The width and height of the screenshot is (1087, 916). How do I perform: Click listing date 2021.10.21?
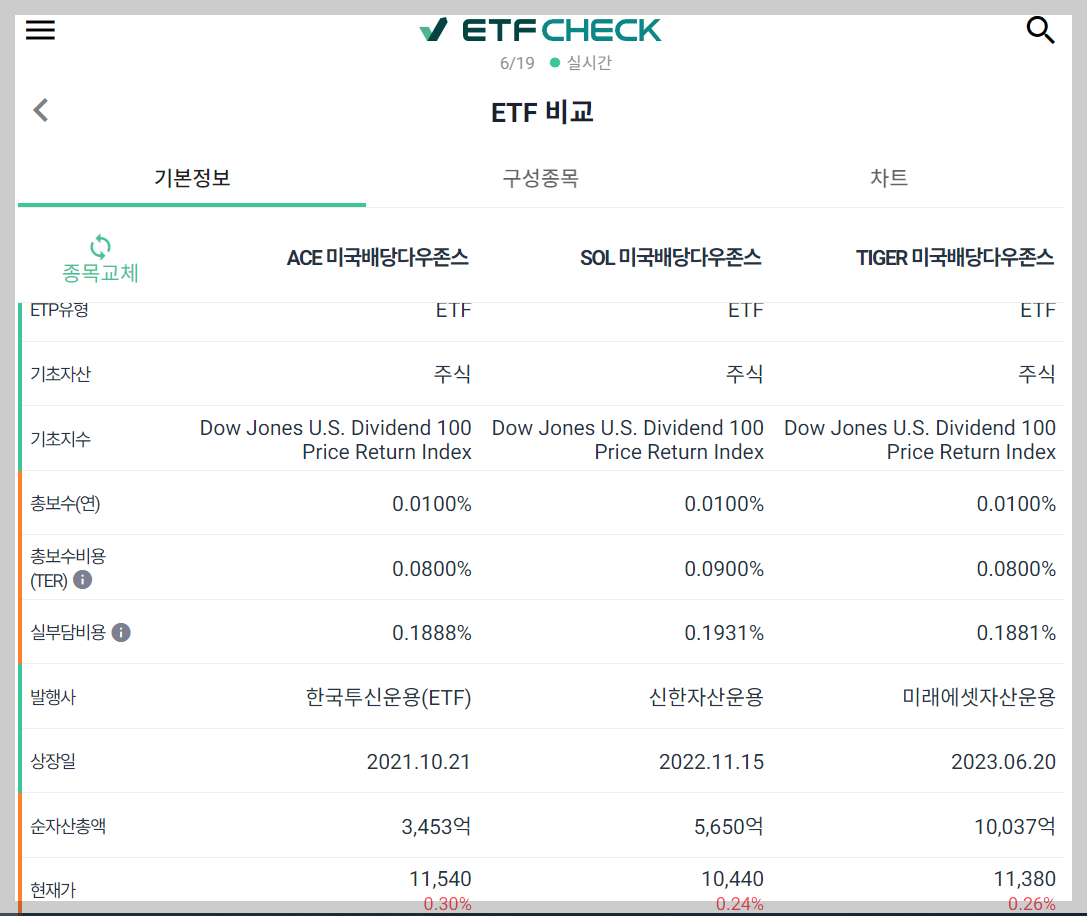pyautogui.click(x=419, y=762)
